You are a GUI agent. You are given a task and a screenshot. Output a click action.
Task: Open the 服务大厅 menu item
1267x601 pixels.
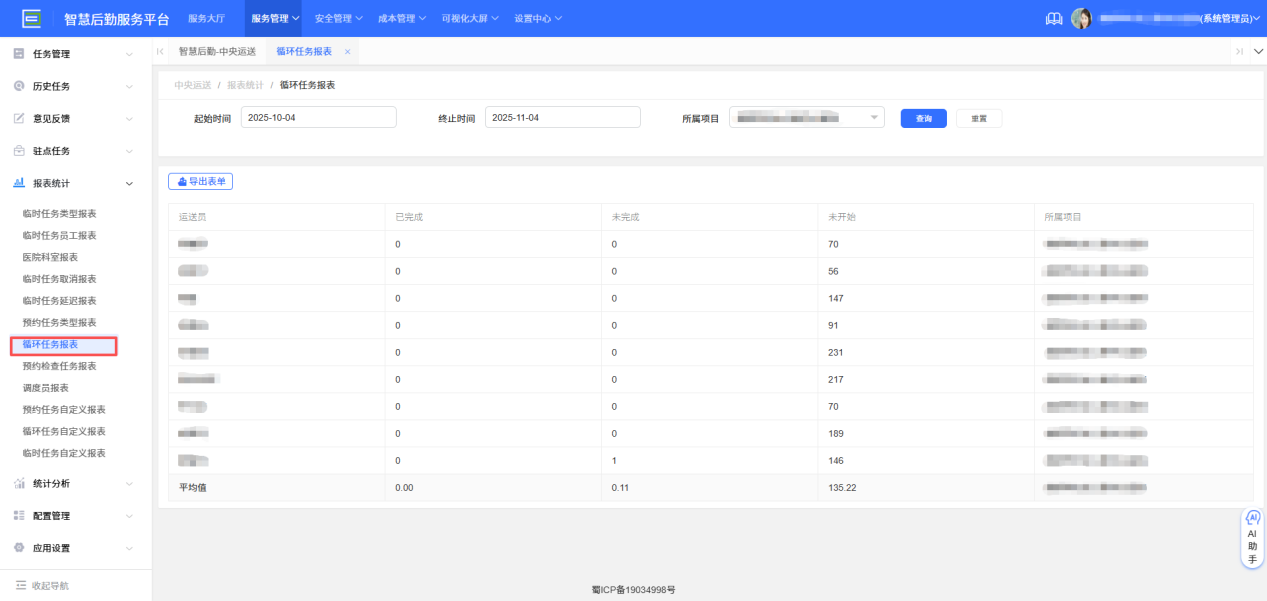click(x=208, y=17)
